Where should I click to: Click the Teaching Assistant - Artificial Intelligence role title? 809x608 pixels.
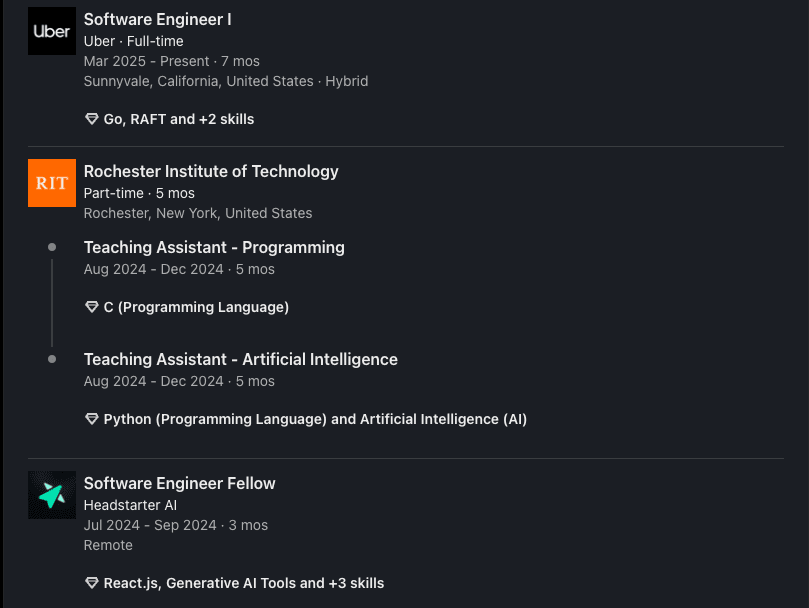pyautogui.click(x=240, y=359)
